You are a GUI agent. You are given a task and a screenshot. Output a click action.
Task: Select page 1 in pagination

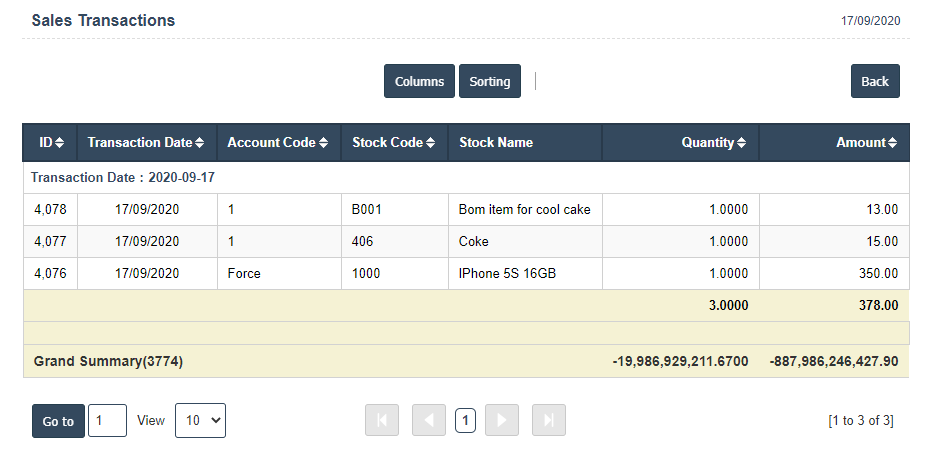(465, 421)
